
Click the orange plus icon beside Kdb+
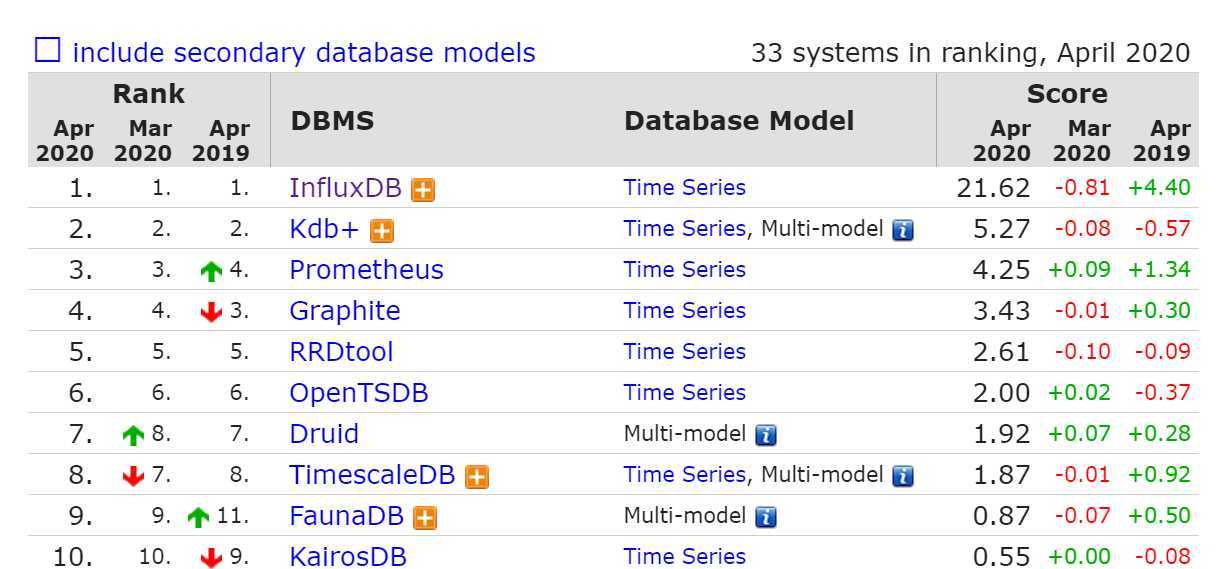pos(381,231)
